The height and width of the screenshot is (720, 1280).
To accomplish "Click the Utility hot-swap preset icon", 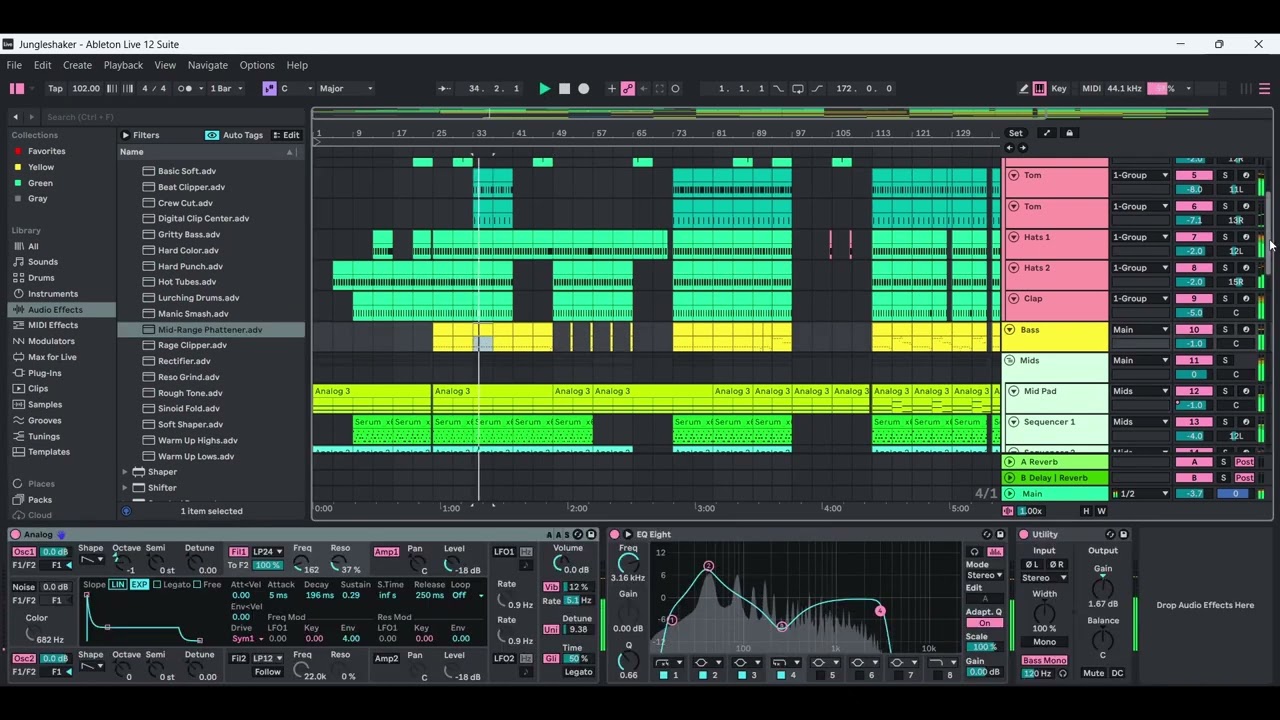I will [1111, 535].
